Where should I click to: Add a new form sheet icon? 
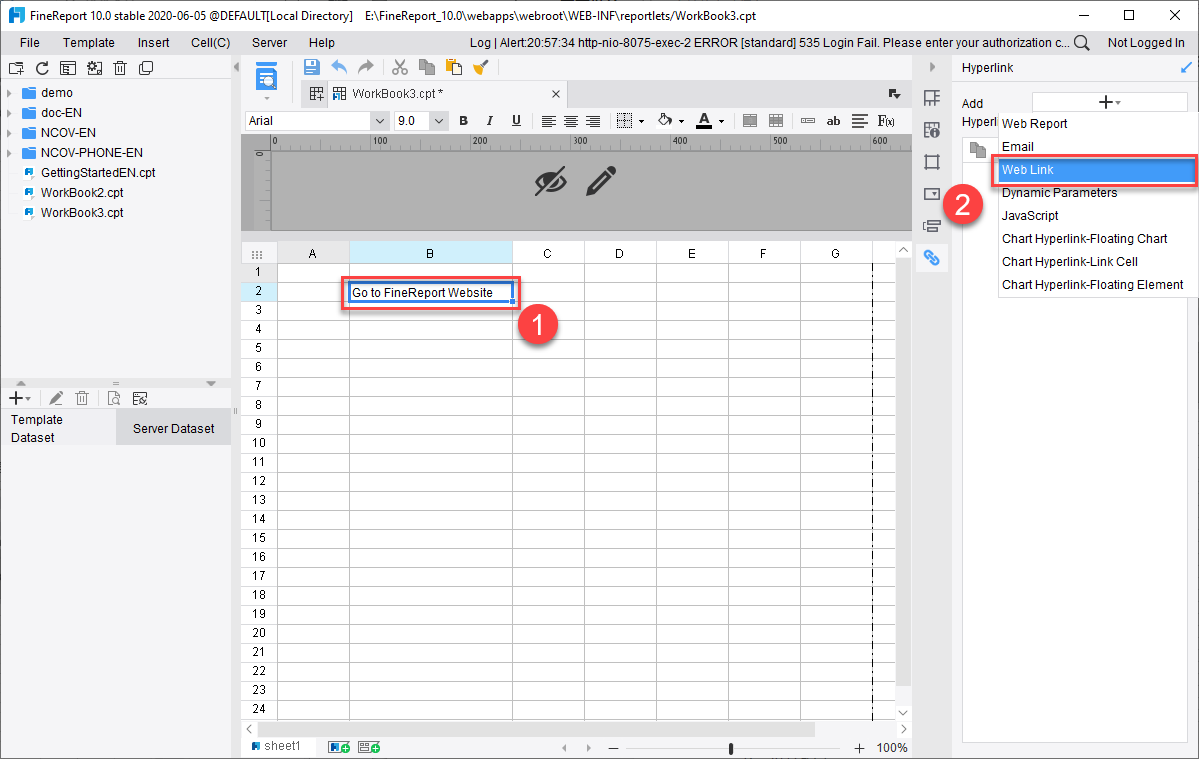[x=369, y=747]
